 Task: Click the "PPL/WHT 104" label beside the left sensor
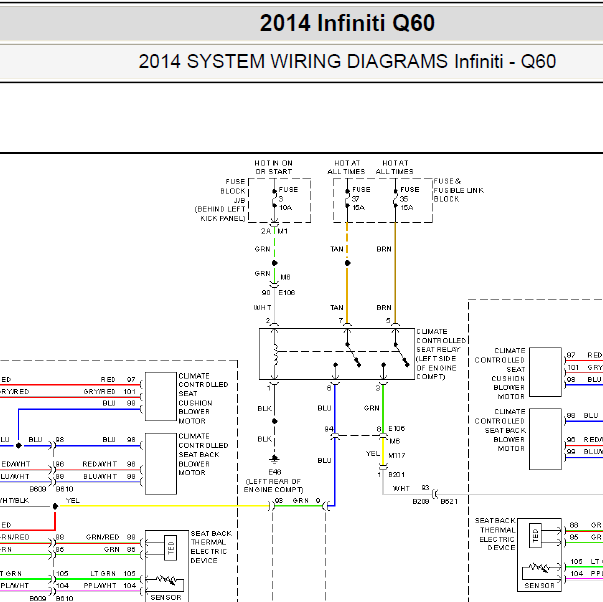110,586
